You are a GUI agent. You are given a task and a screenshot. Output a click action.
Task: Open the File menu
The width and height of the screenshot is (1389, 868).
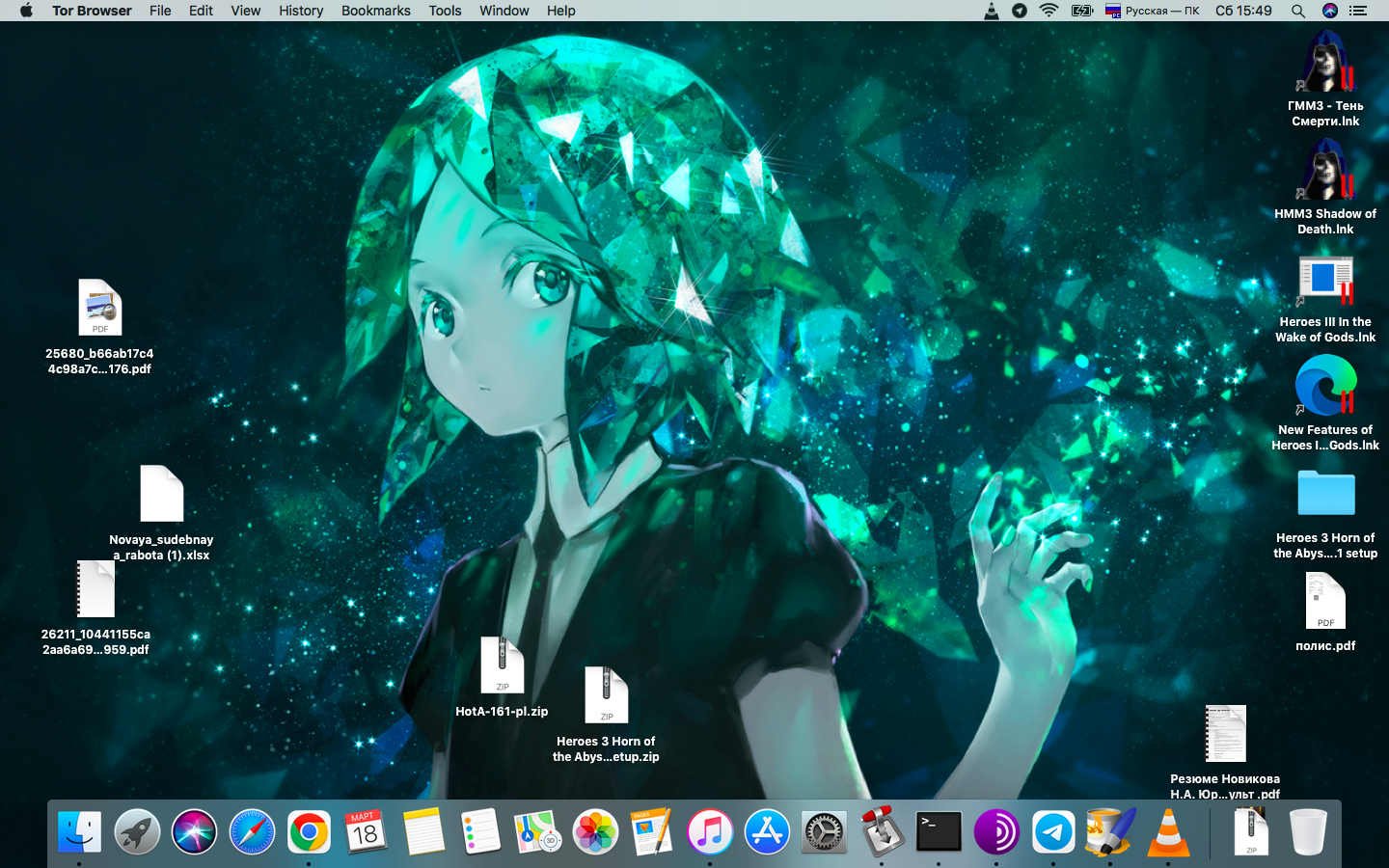160,11
